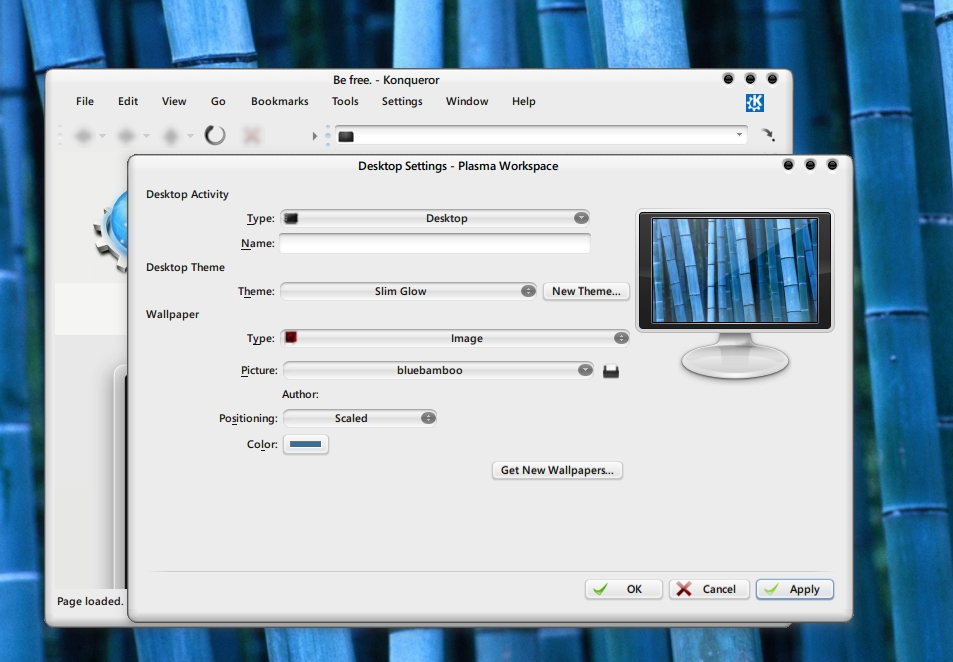This screenshot has width=953, height=662.
Task: Open the Go menu in Konqueror
Action: 218,102
